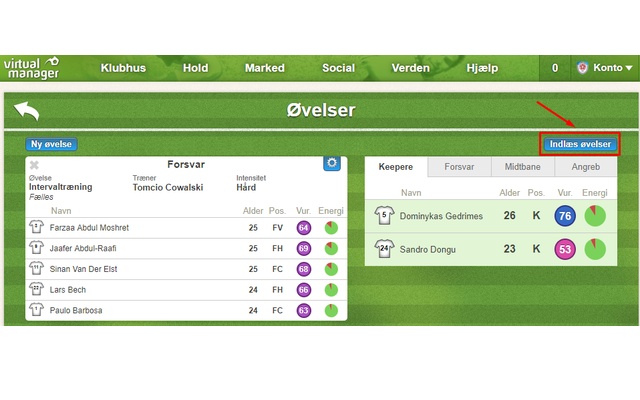Screen dimensions: 640x400
Task: Click Sandro Dongu's jersey number 24 icon
Action: pos(384,248)
